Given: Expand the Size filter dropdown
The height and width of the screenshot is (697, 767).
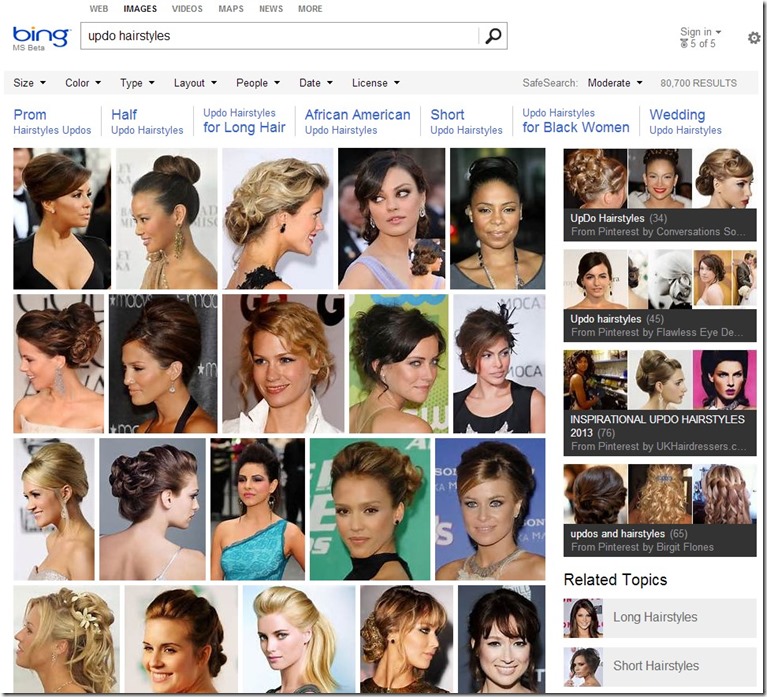Looking at the screenshot, I should click(29, 83).
